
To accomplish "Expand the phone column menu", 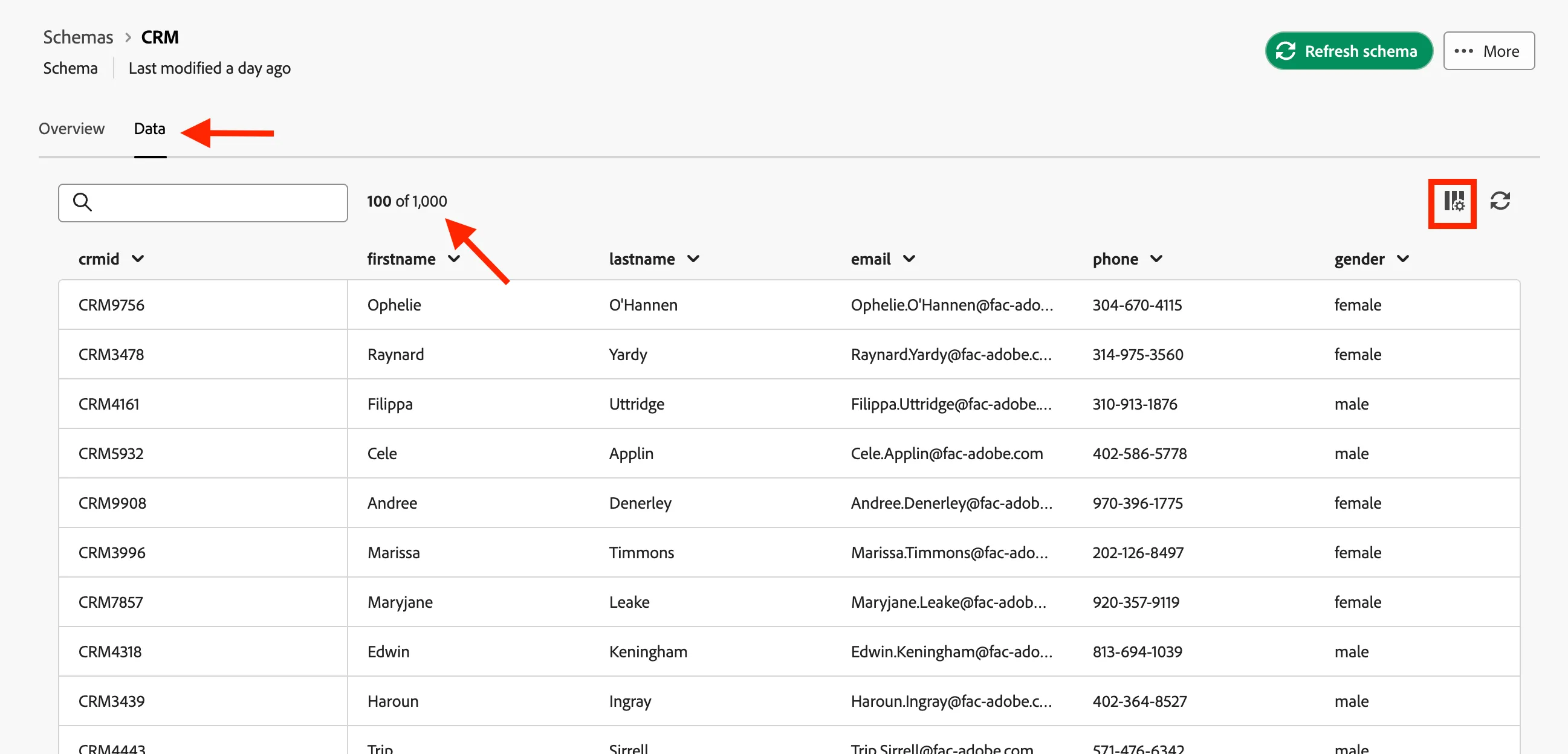I will (x=1156, y=259).
